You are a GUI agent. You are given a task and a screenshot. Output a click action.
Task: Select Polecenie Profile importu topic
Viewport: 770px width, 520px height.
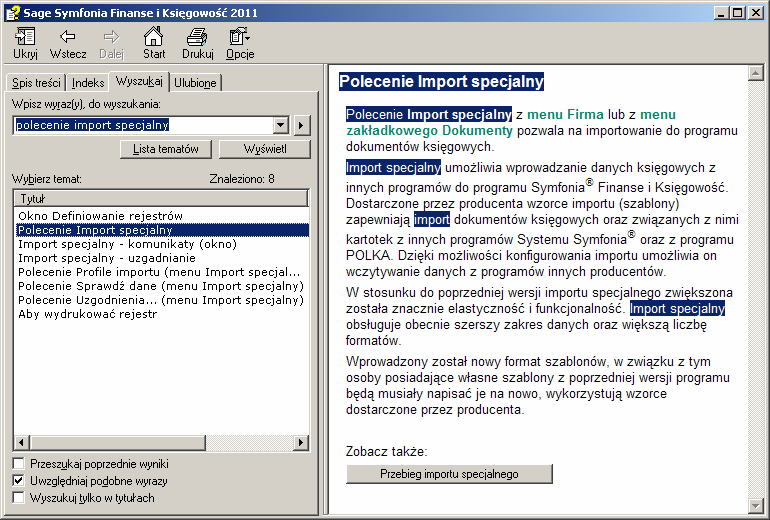[x=159, y=272]
